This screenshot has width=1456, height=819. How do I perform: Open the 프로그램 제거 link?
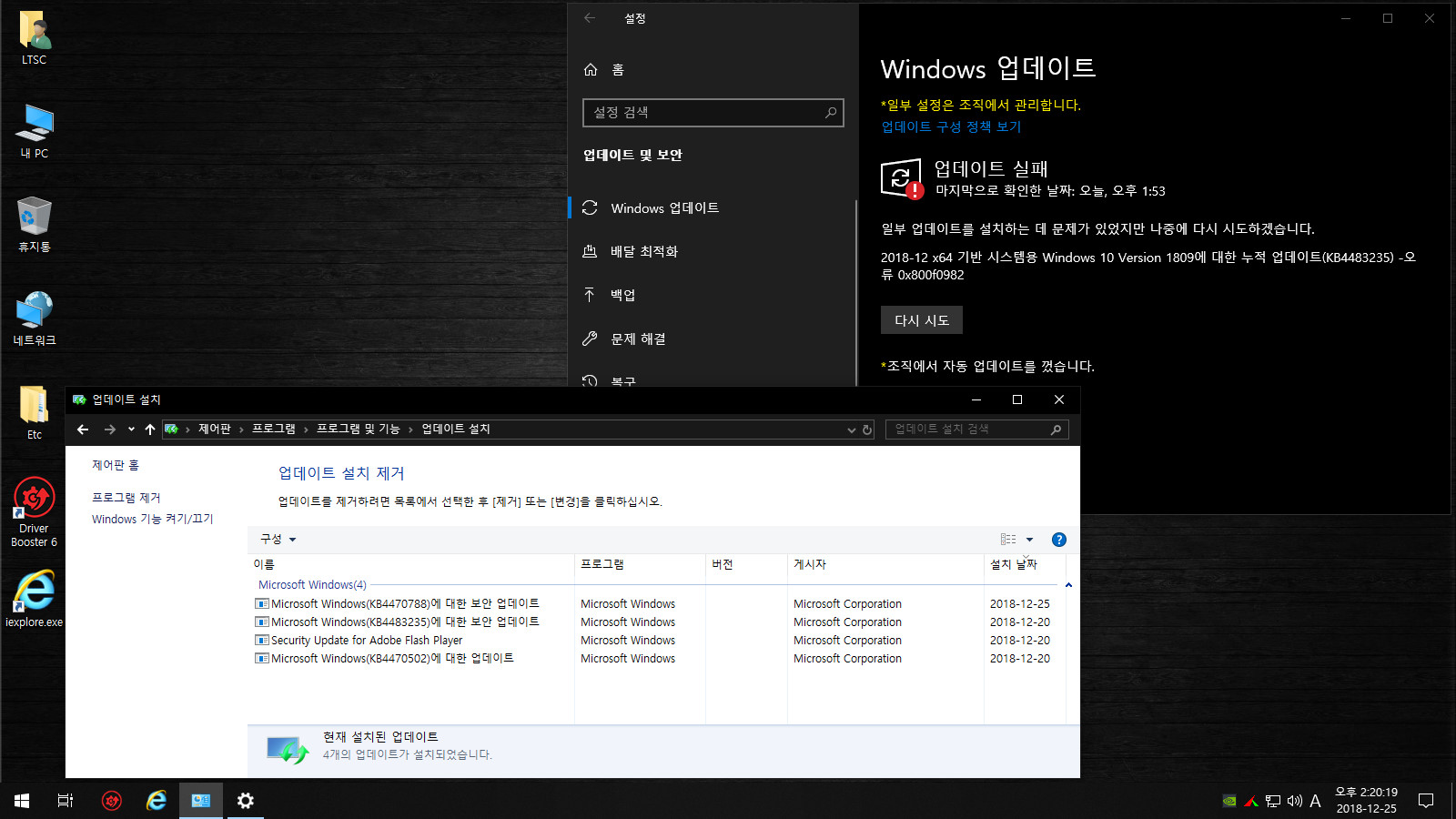click(x=126, y=498)
